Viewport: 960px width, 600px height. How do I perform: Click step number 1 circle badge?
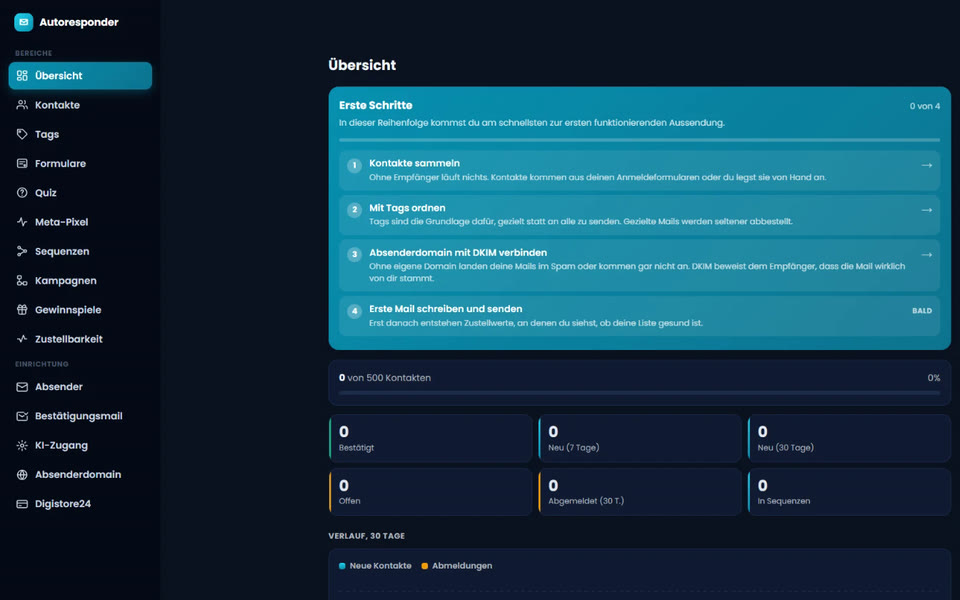coord(354,165)
